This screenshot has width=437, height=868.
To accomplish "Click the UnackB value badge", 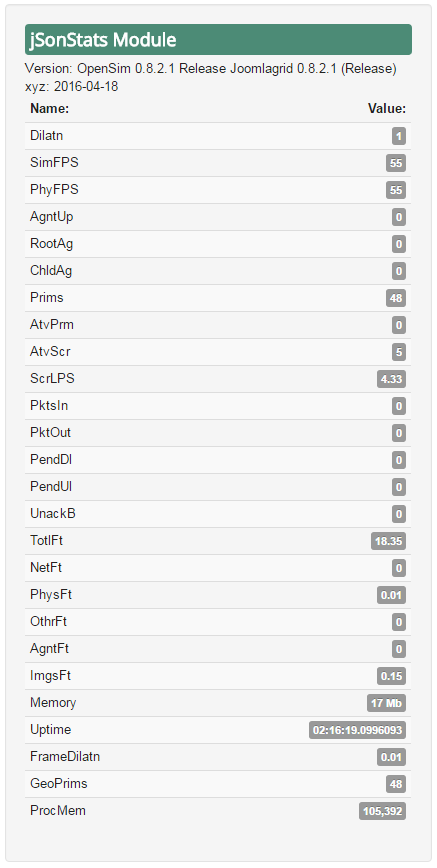I will click(399, 514).
